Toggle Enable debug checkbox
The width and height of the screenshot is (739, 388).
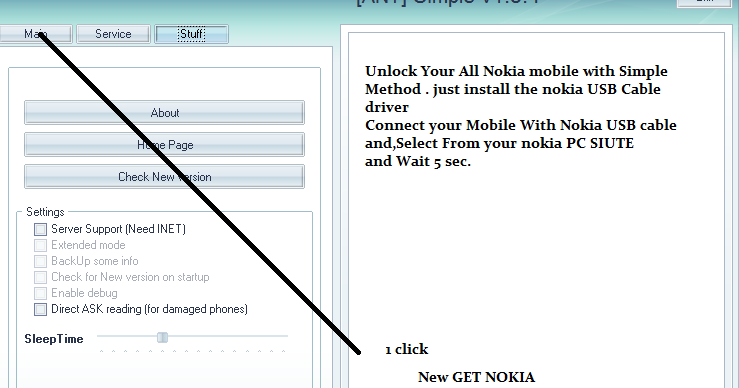pos(41,293)
